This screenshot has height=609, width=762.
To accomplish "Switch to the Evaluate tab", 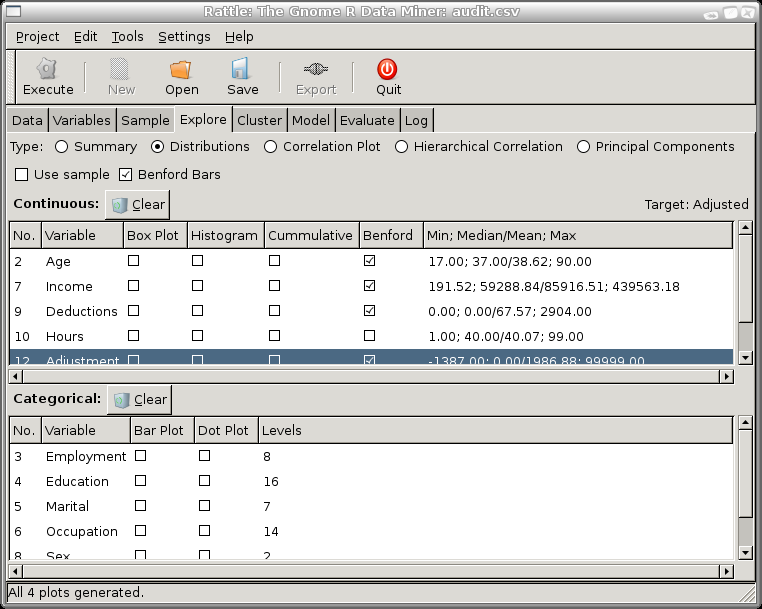I will [x=367, y=121].
